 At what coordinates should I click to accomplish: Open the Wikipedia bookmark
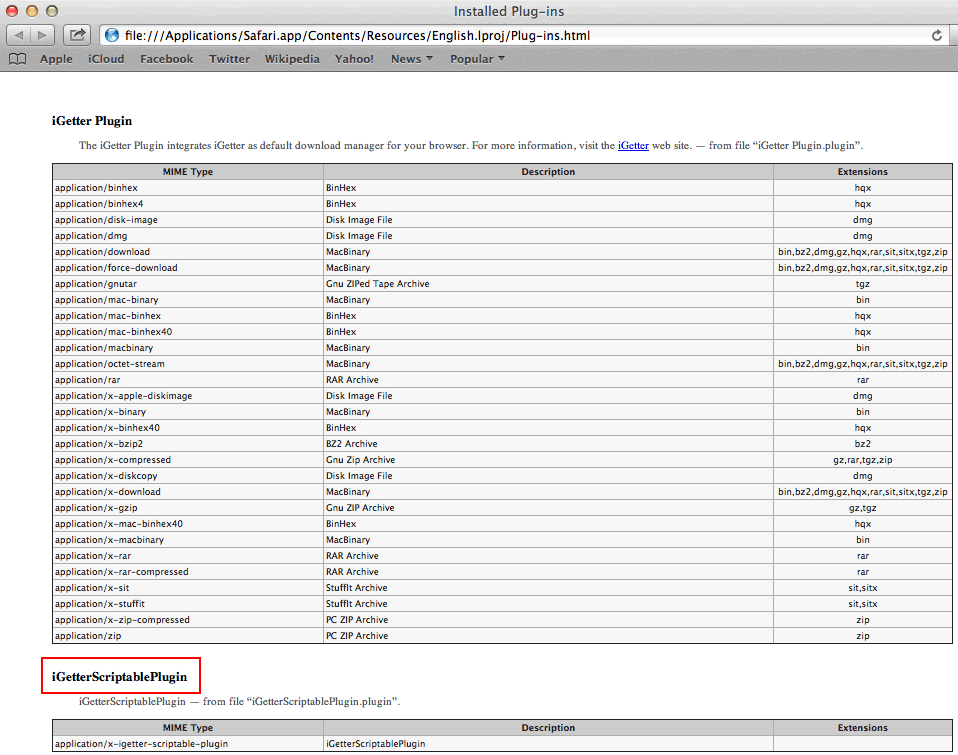pyautogui.click(x=292, y=59)
